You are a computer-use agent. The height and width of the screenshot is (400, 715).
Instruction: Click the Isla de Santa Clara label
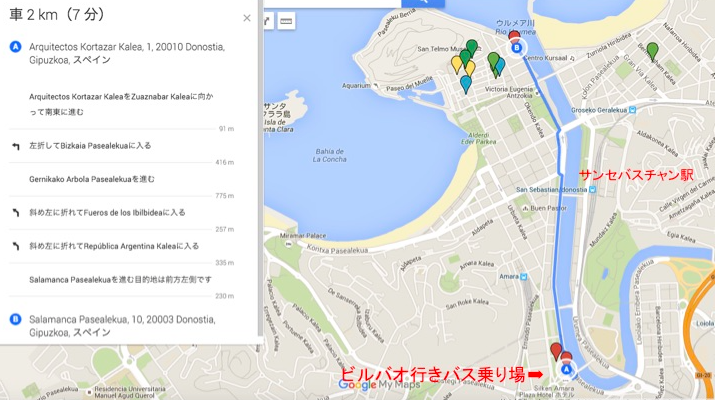point(279,118)
